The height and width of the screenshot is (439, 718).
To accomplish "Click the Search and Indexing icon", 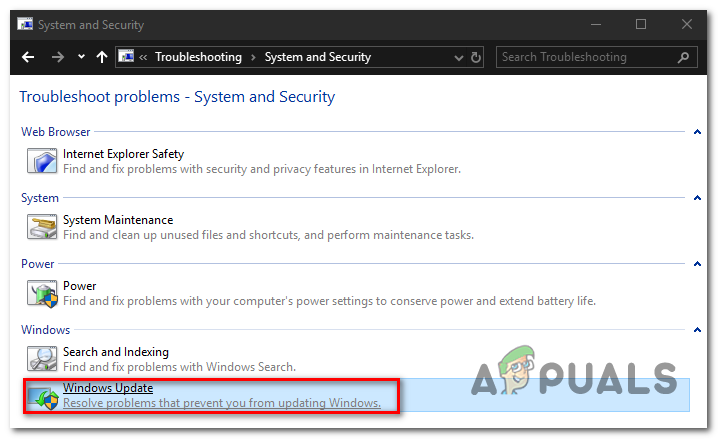I will pyautogui.click(x=41, y=359).
